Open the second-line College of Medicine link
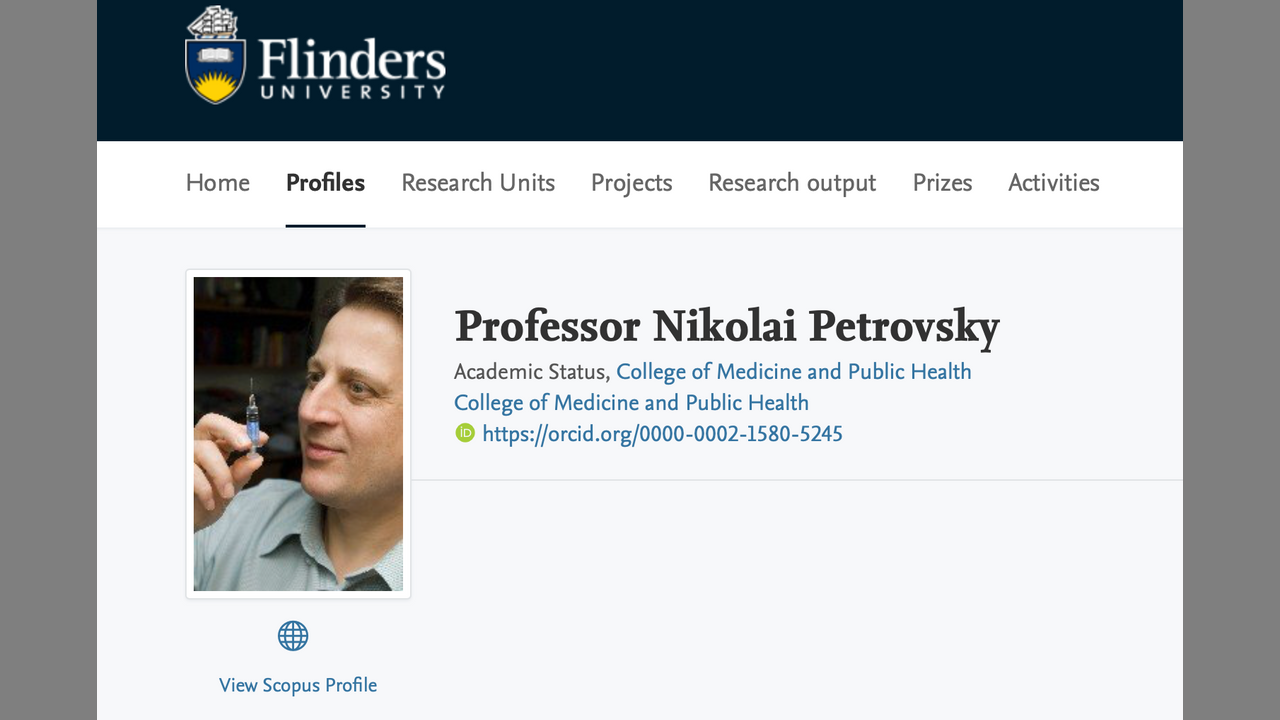This screenshot has width=1280, height=720. pos(631,403)
